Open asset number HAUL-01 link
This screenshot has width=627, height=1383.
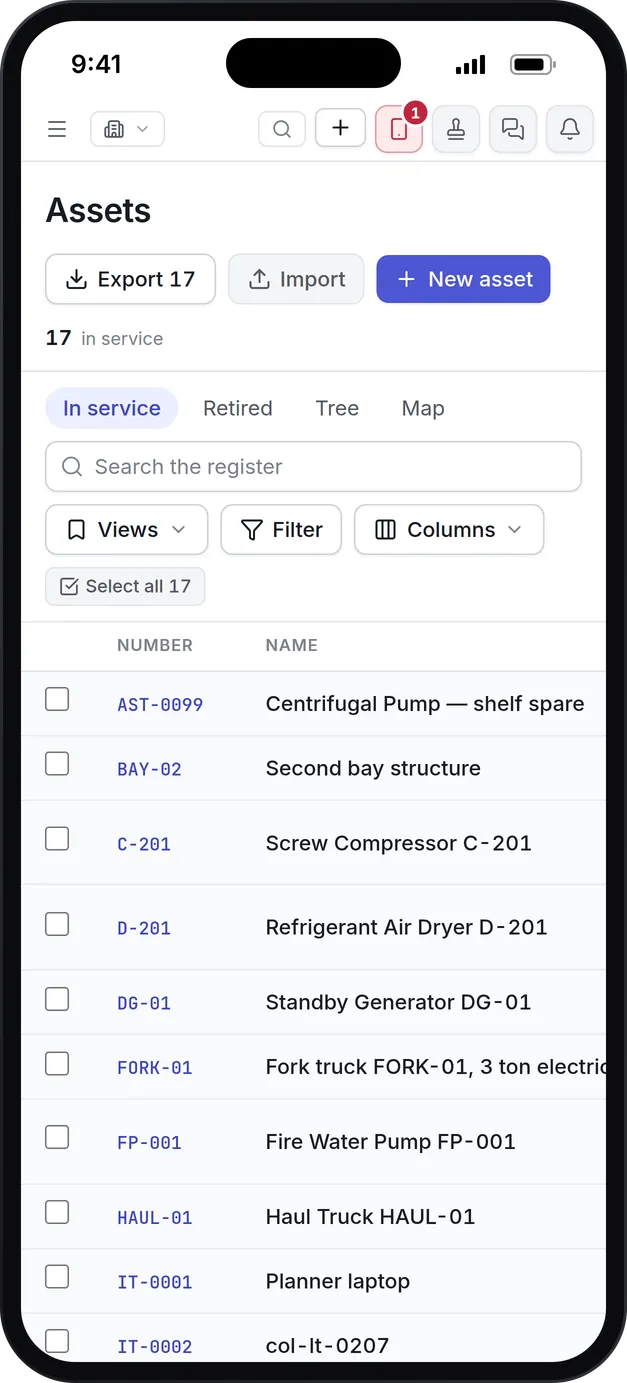coord(155,1218)
